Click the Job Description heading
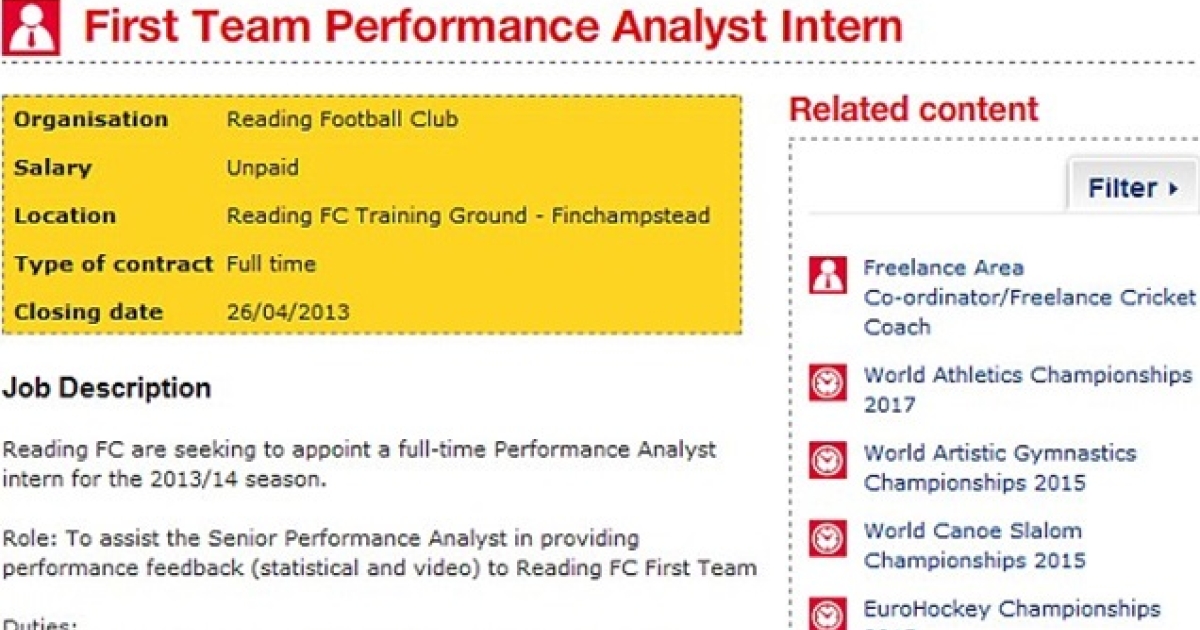 click(x=107, y=388)
